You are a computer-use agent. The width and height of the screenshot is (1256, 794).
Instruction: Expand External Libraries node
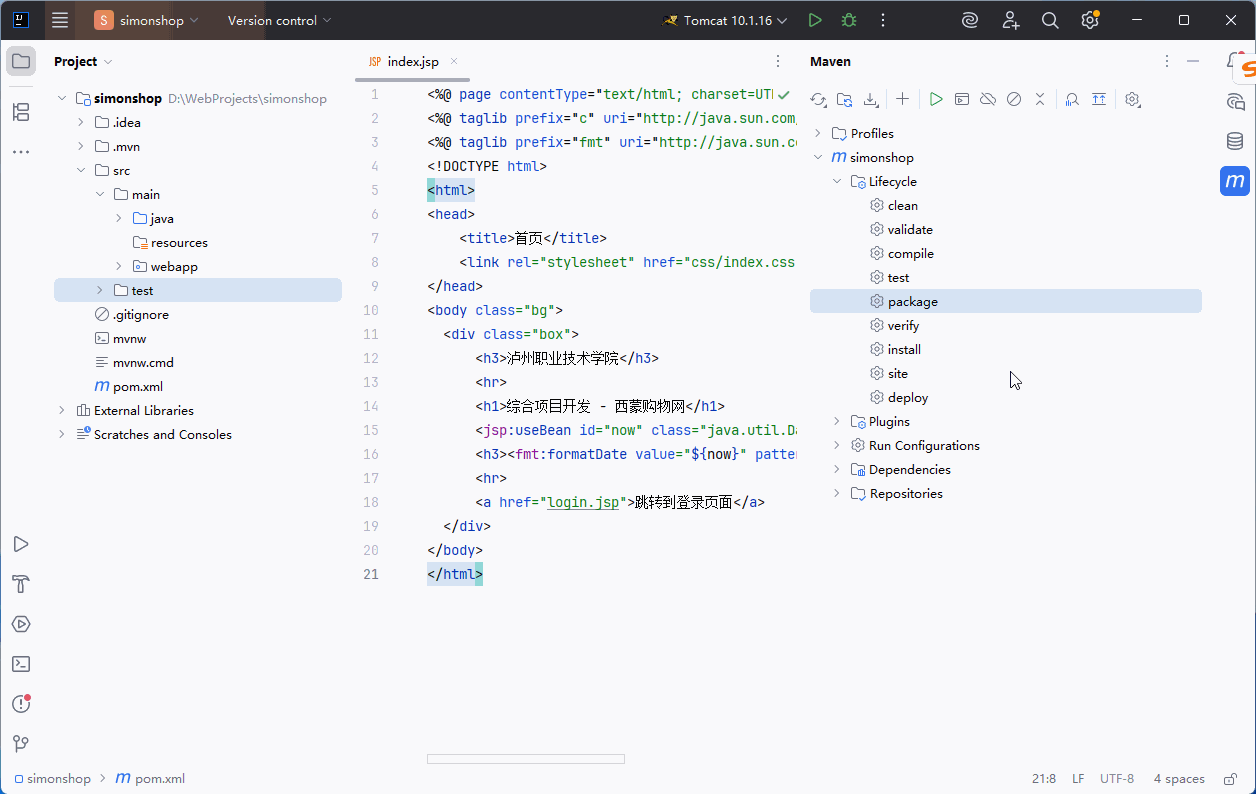[x=61, y=410]
